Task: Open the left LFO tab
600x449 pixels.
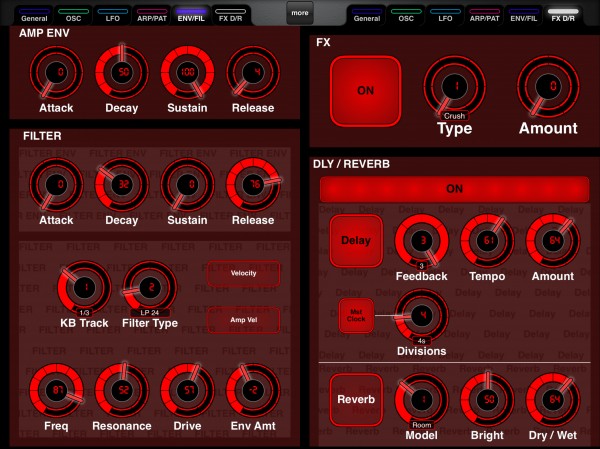Action: pos(112,15)
